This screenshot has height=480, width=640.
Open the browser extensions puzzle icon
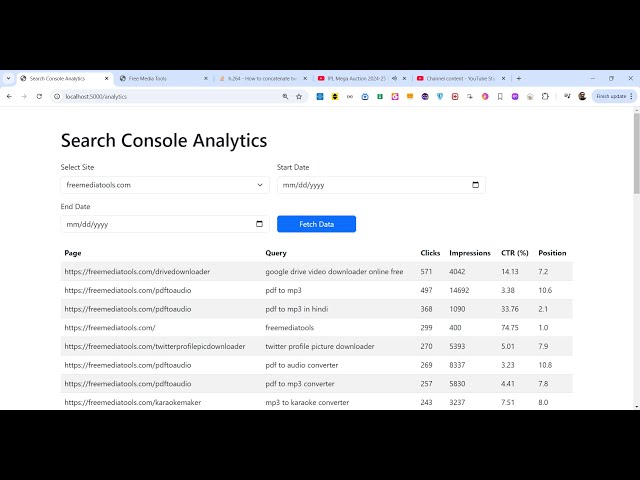click(545, 96)
